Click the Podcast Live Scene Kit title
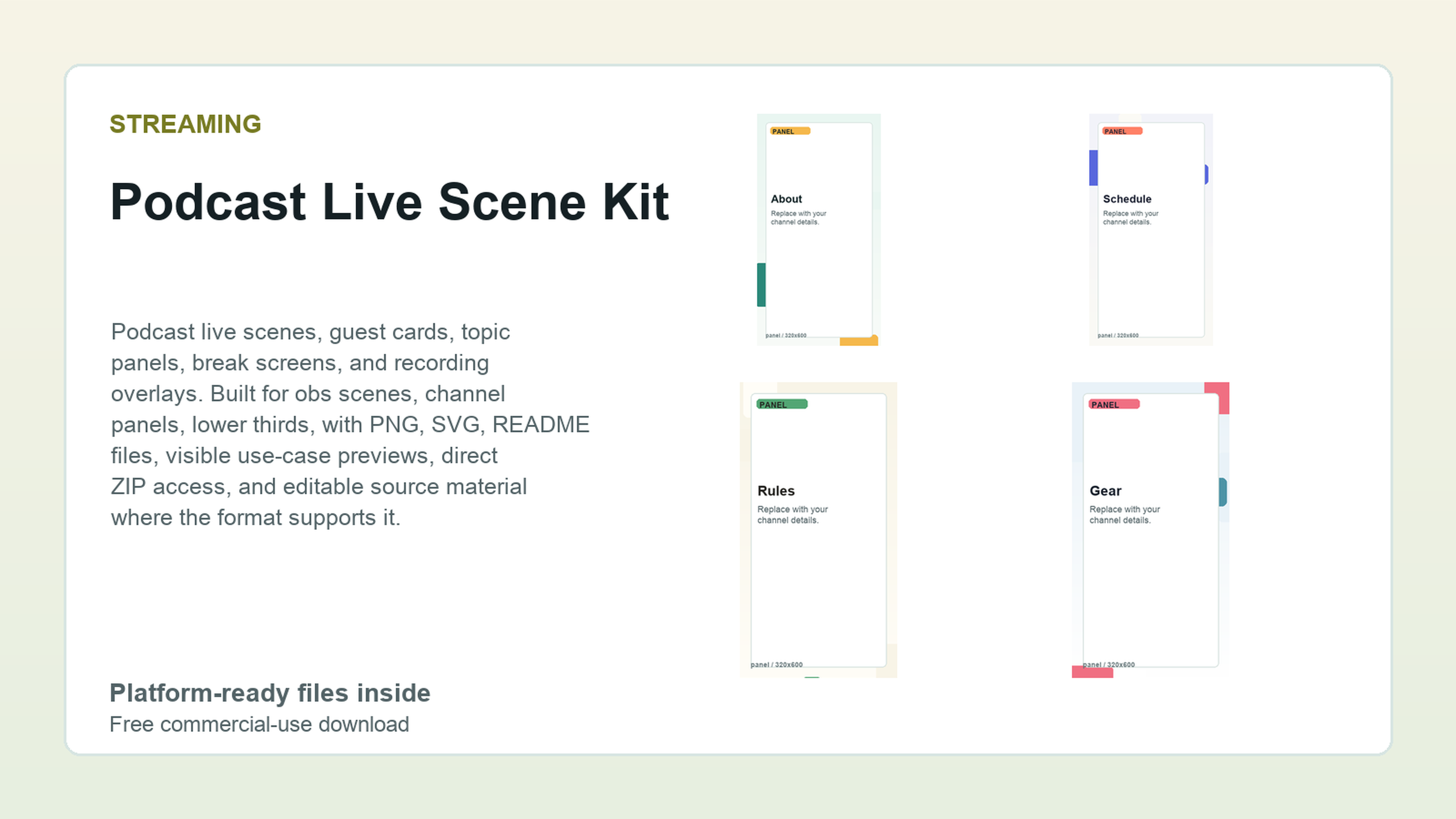Image resolution: width=1456 pixels, height=819 pixels. point(389,202)
